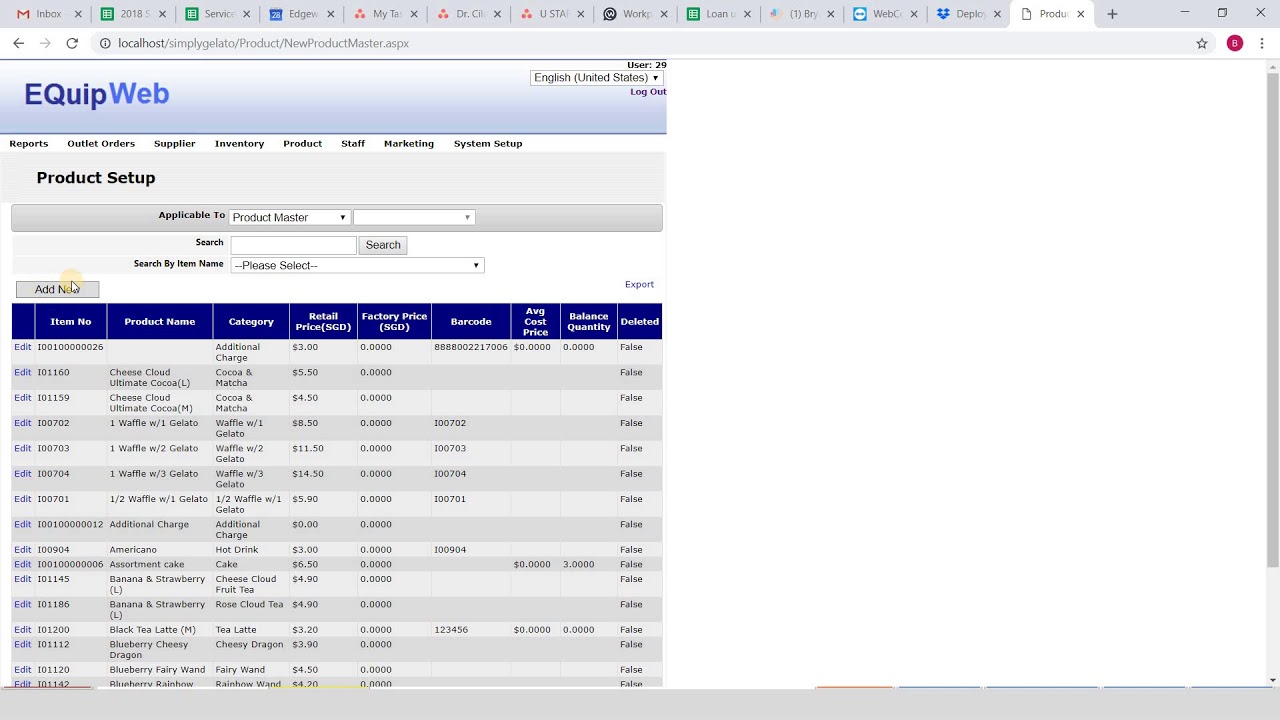Open the Product menu
1280x720 pixels.
(x=303, y=144)
